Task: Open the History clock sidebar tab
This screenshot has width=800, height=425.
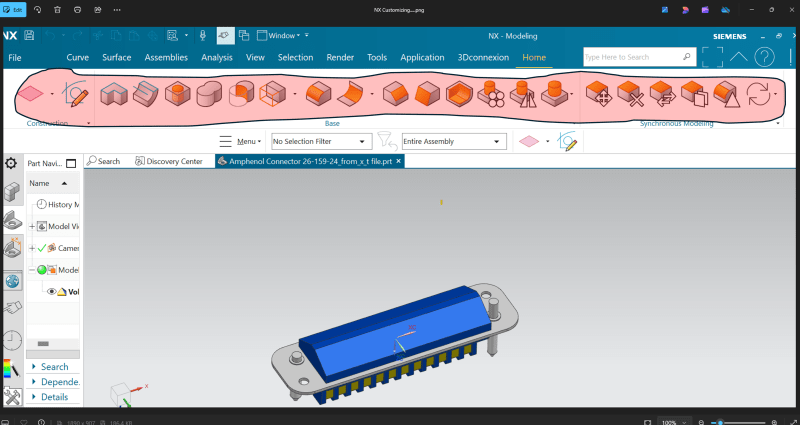Action: point(12,340)
